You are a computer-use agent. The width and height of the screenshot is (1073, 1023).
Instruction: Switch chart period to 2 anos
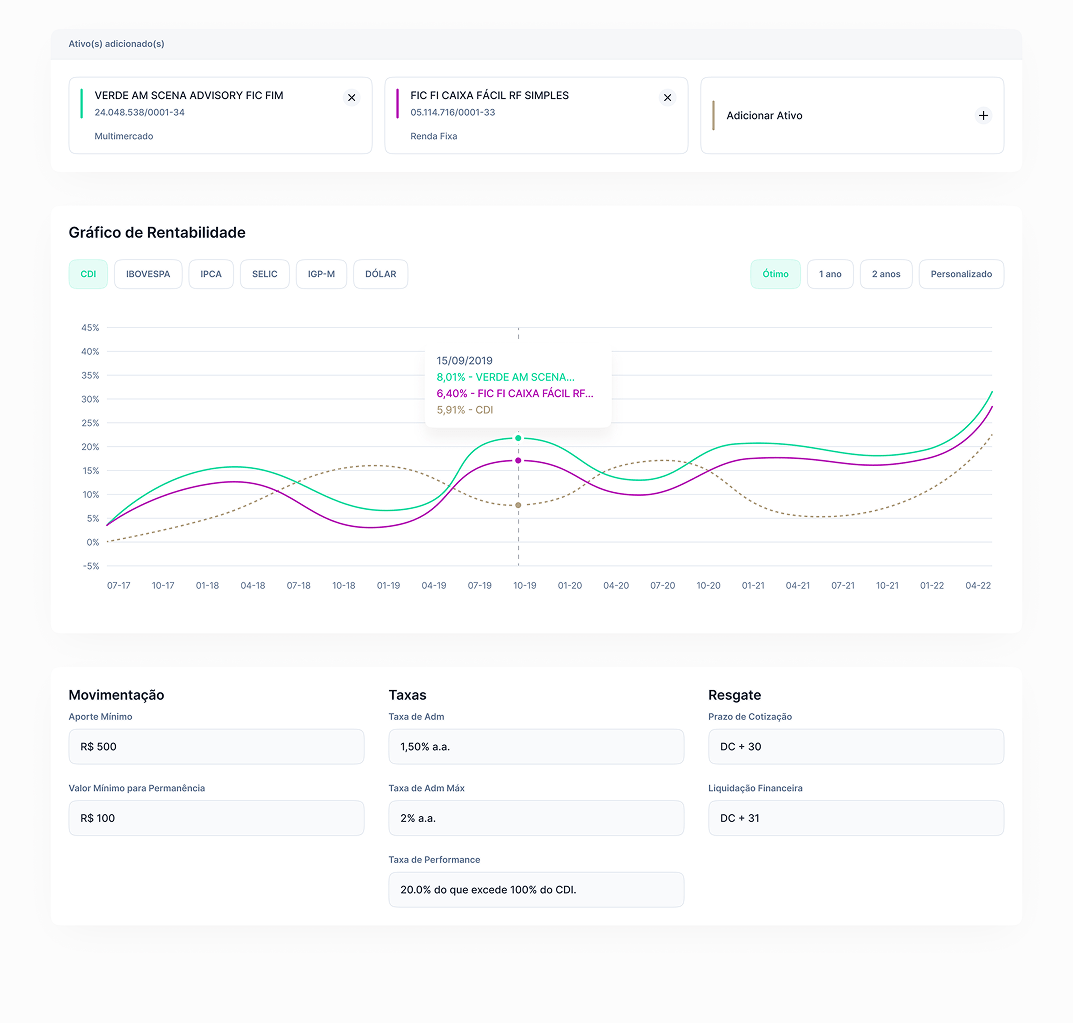pos(886,274)
